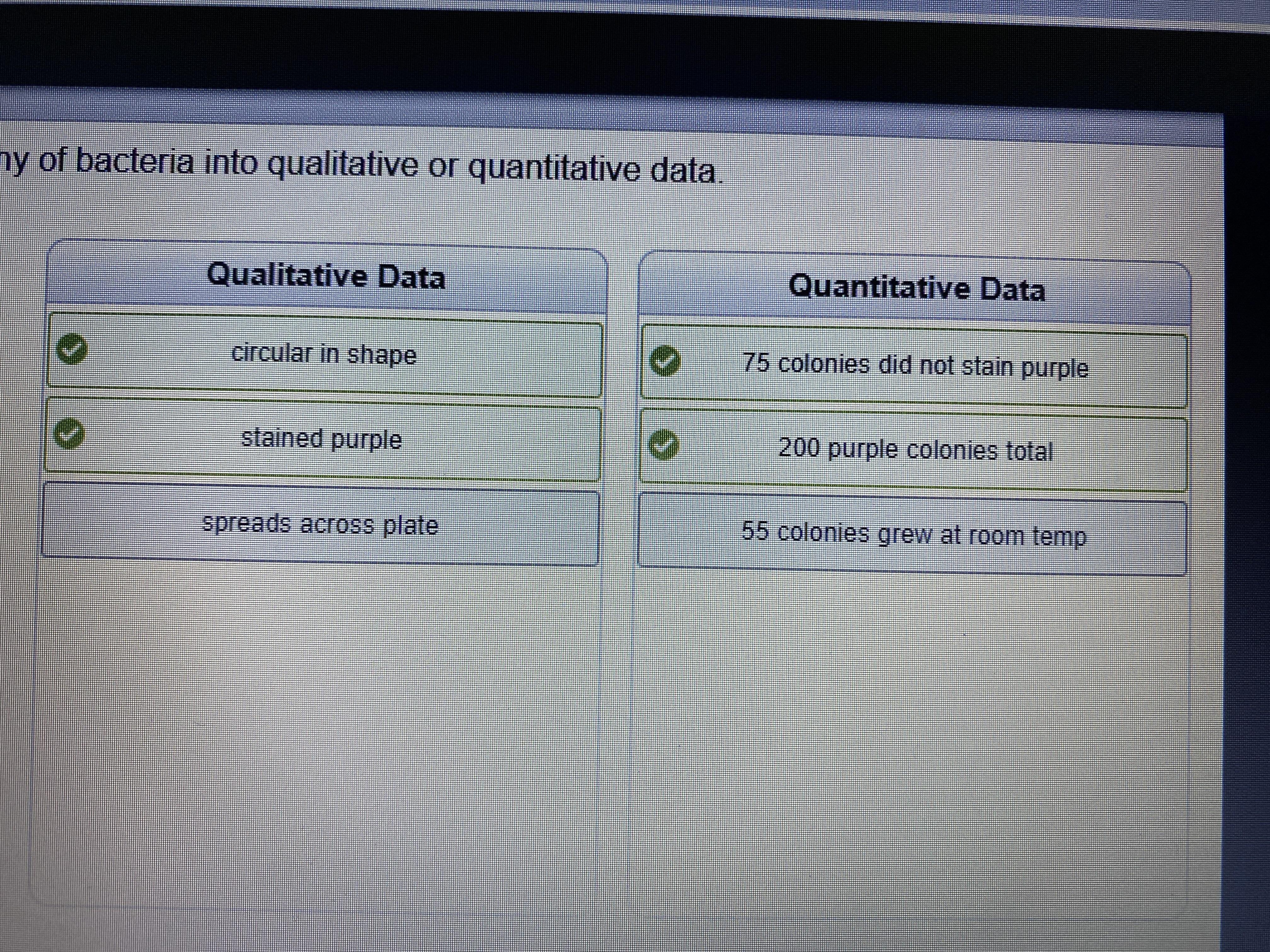Pick the 'spreads across plate' card
Viewport: 1270px width, 952px height.
click(x=320, y=524)
